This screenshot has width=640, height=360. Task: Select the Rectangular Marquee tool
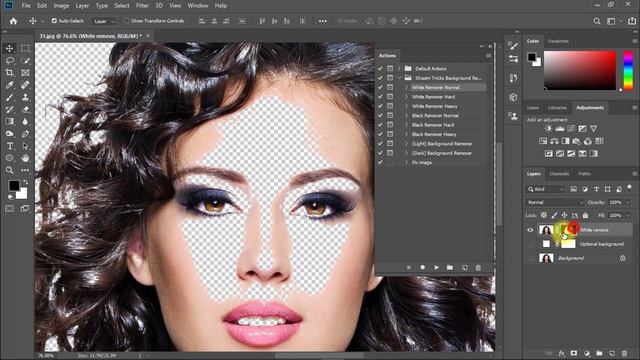[25, 48]
